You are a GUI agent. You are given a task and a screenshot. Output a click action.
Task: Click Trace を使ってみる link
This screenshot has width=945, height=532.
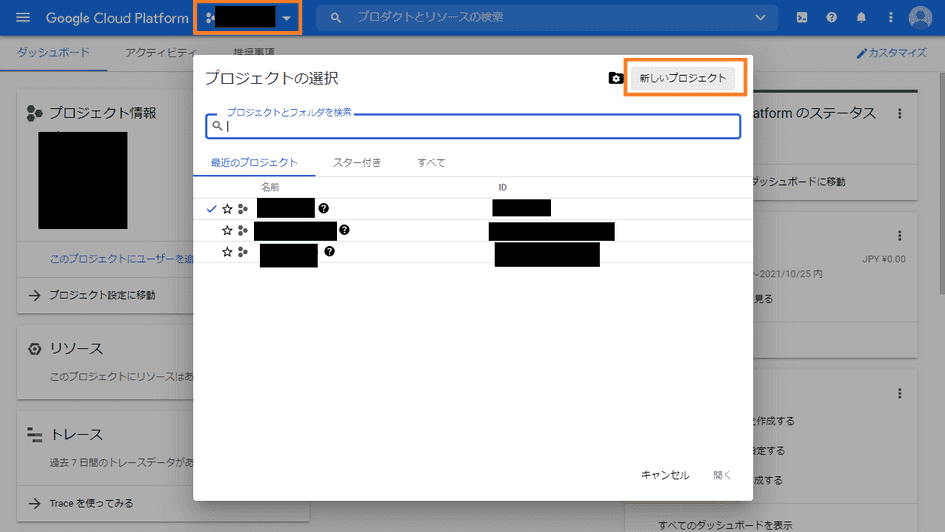(x=91, y=503)
